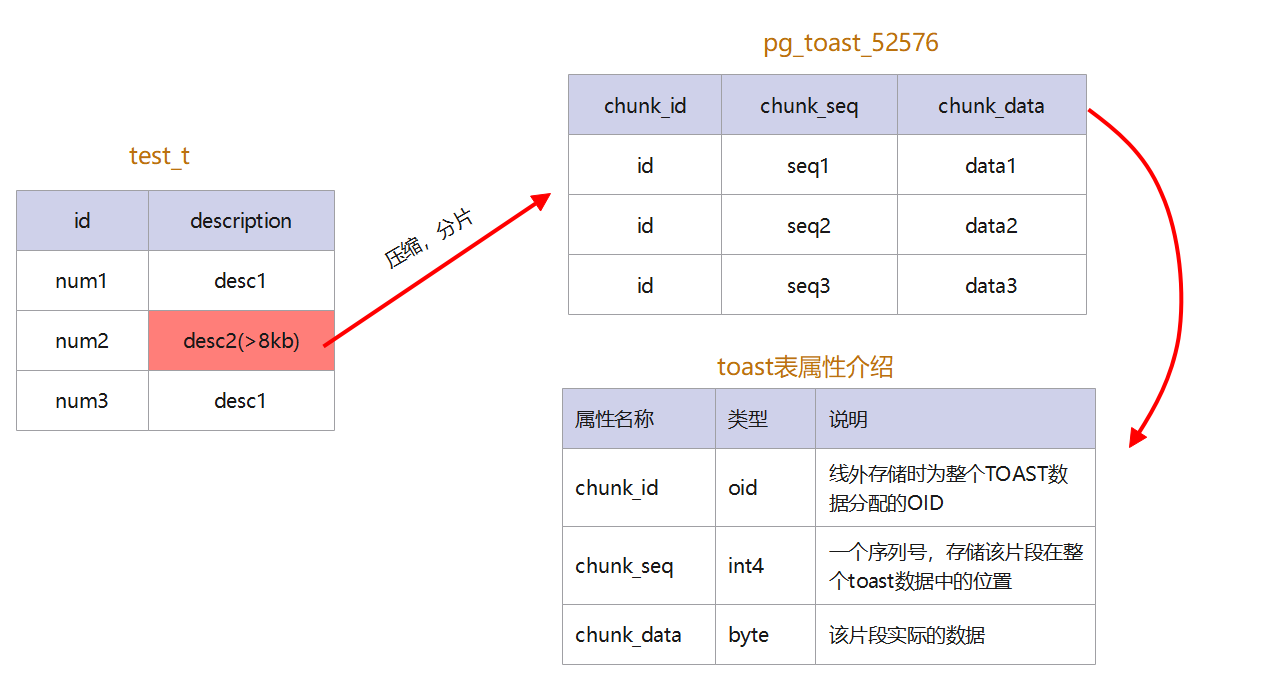
Task: Click chunk_seq header in pg_toast_52576 table
Action: 809,105
